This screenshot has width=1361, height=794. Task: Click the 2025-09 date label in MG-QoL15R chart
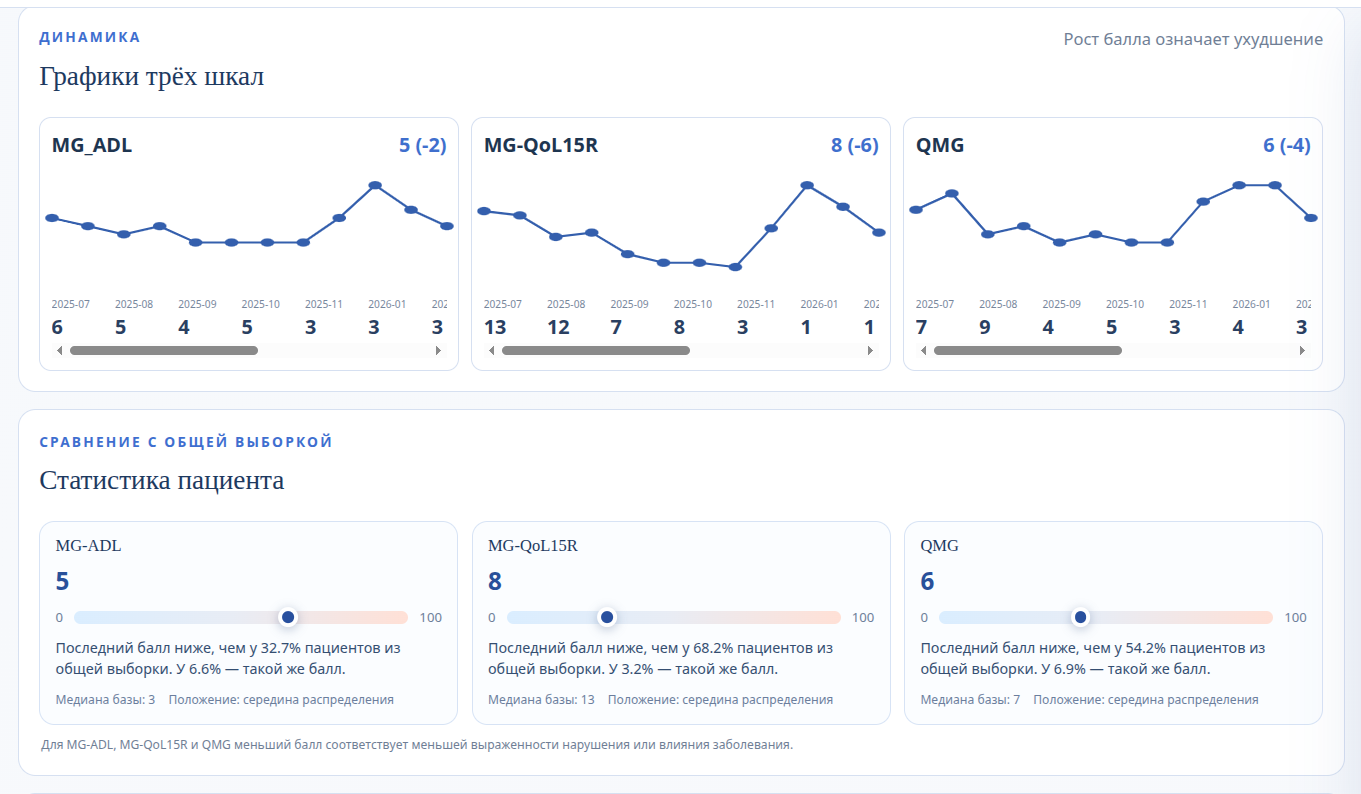coord(629,304)
